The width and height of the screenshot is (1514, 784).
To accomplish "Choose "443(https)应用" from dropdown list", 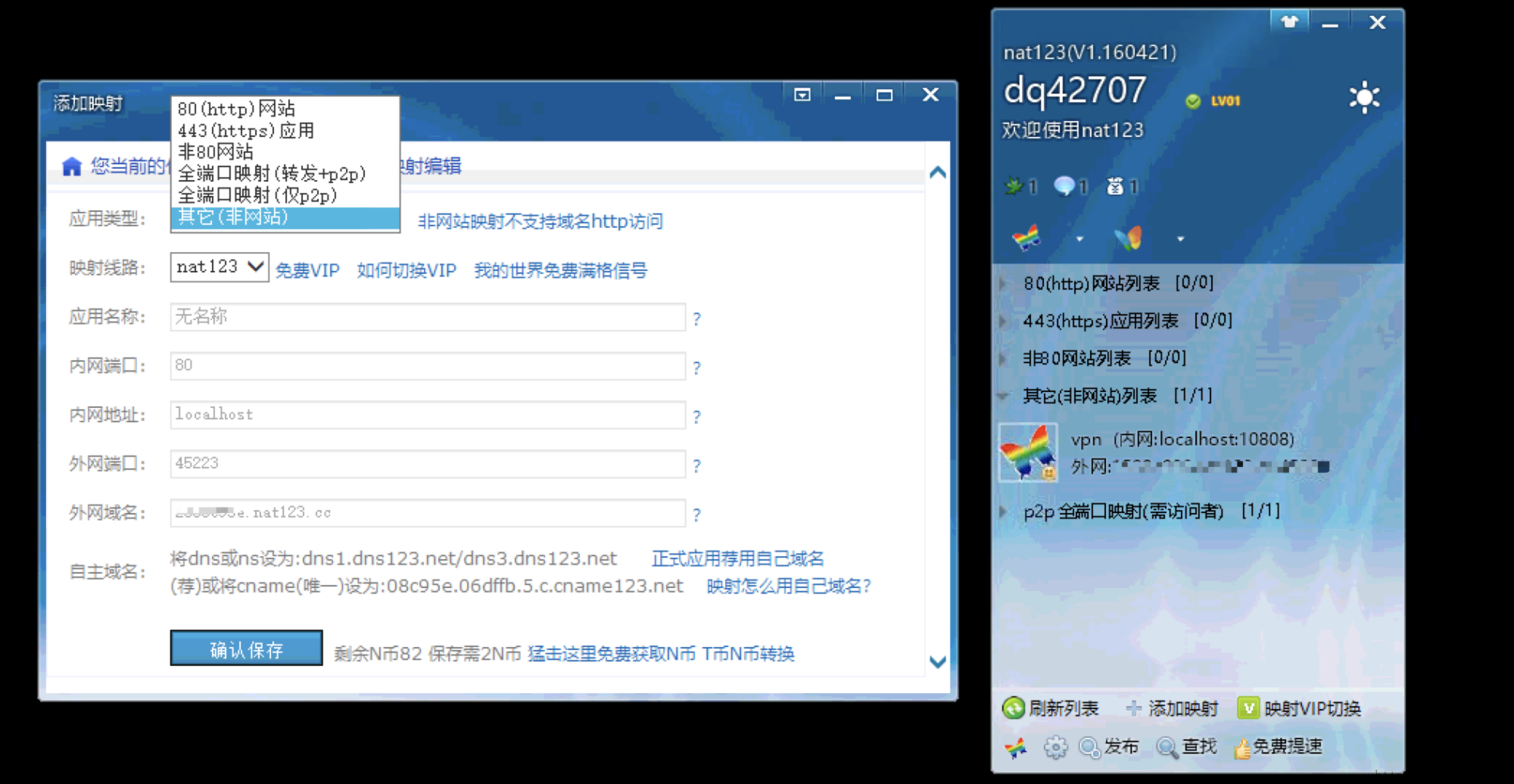I will 285,130.
